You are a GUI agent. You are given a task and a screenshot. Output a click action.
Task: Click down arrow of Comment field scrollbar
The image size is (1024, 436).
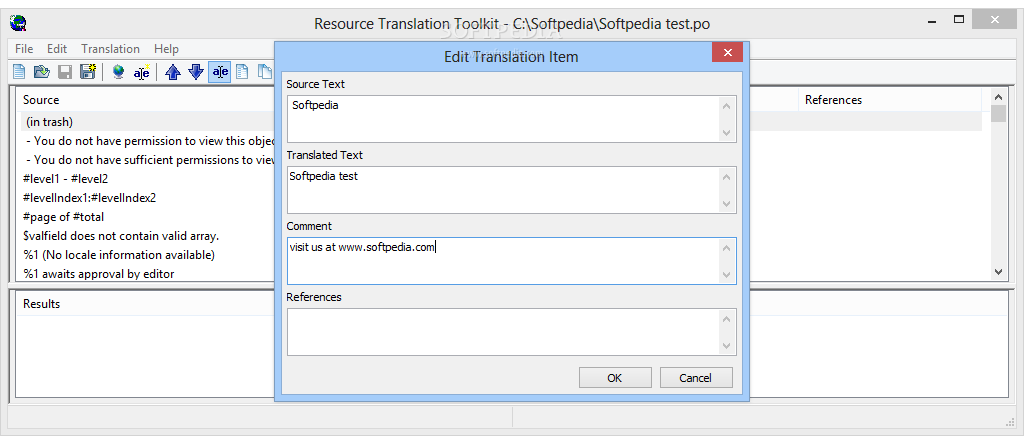point(727,275)
